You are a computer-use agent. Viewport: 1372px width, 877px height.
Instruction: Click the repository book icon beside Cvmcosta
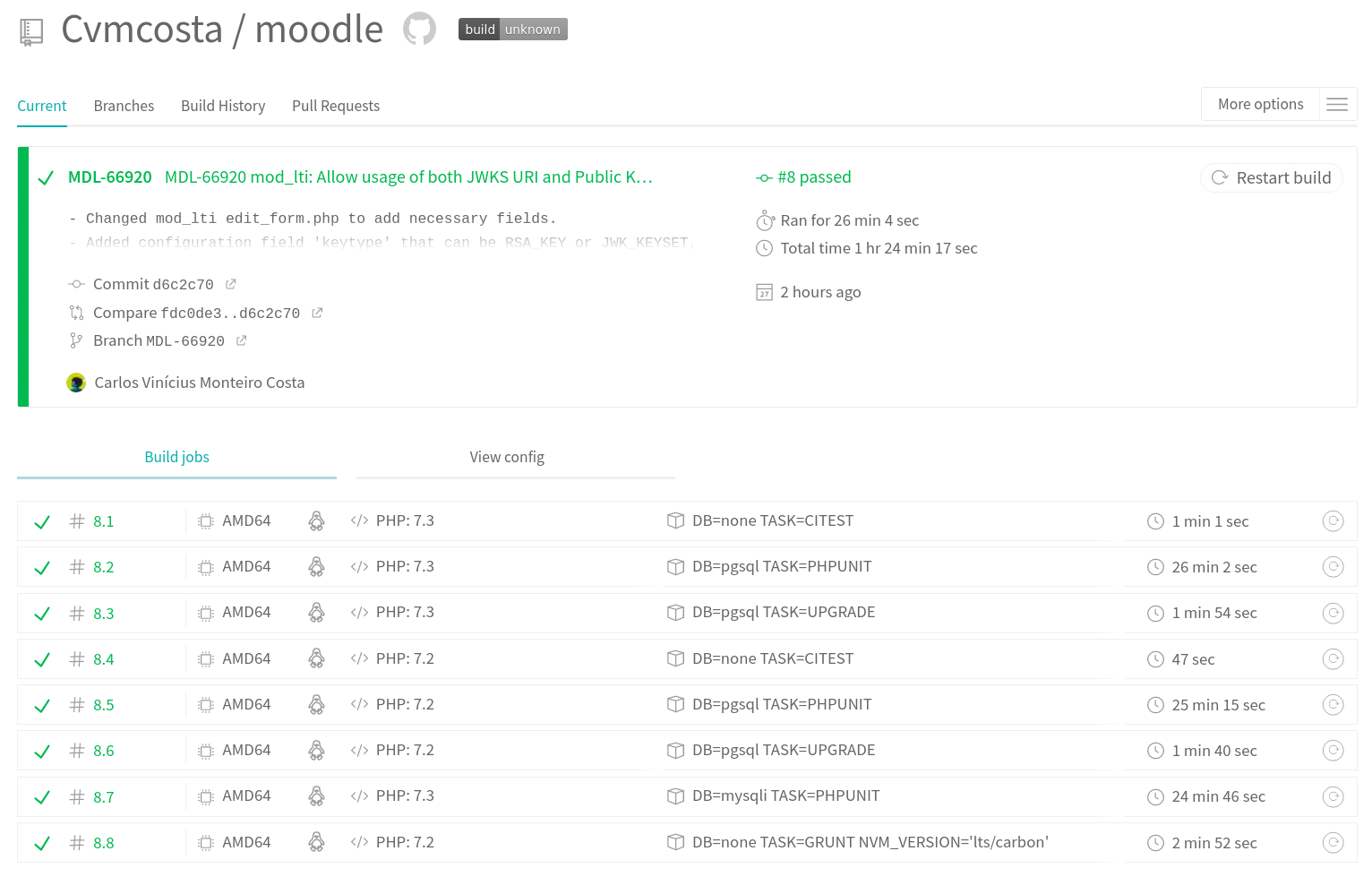tap(31, 32)
